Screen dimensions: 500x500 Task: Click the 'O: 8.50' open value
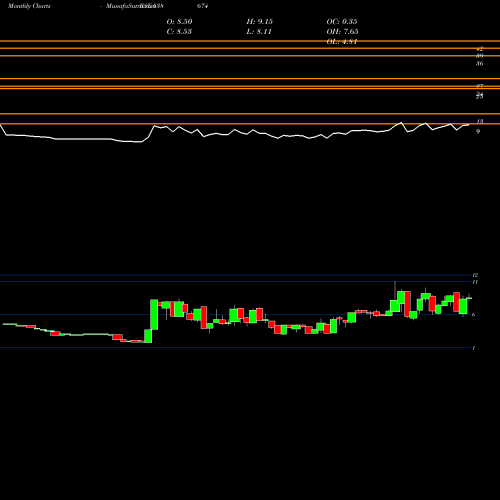pyautogui.click(x=179, y=22)
